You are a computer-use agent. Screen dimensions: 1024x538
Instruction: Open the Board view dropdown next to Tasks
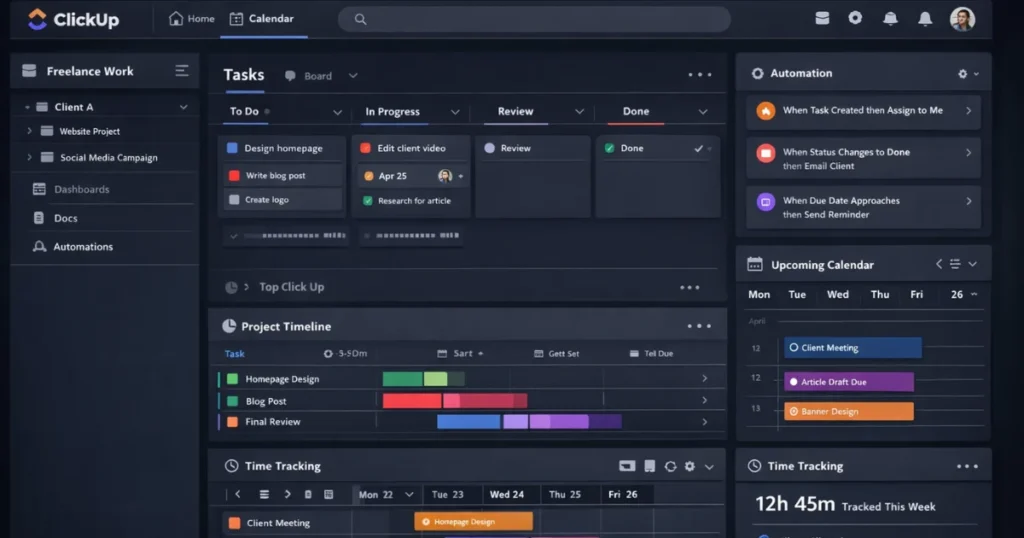[x=352, y=76]
